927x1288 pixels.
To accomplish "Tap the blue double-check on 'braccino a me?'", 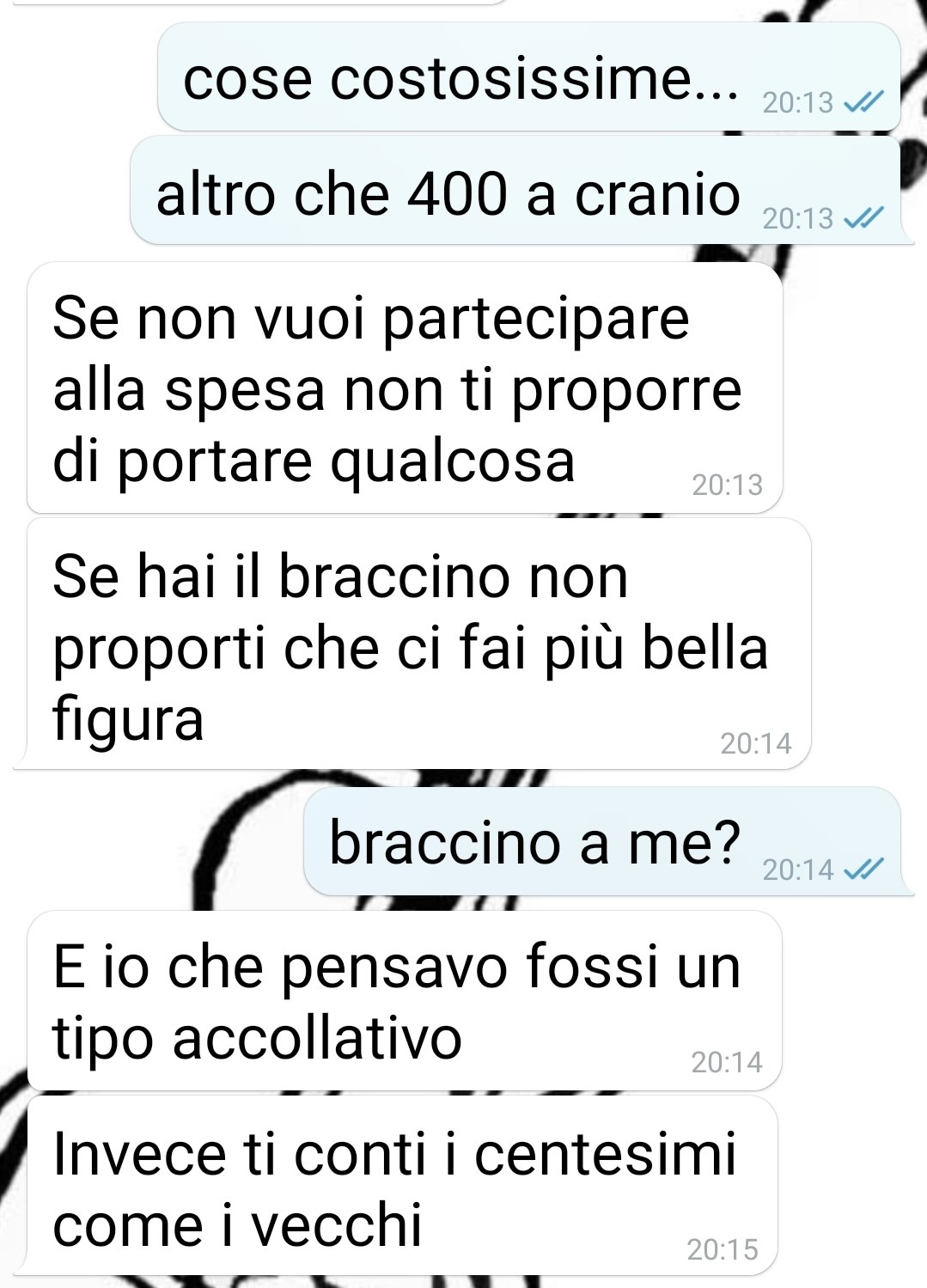I will pos(863,870).
